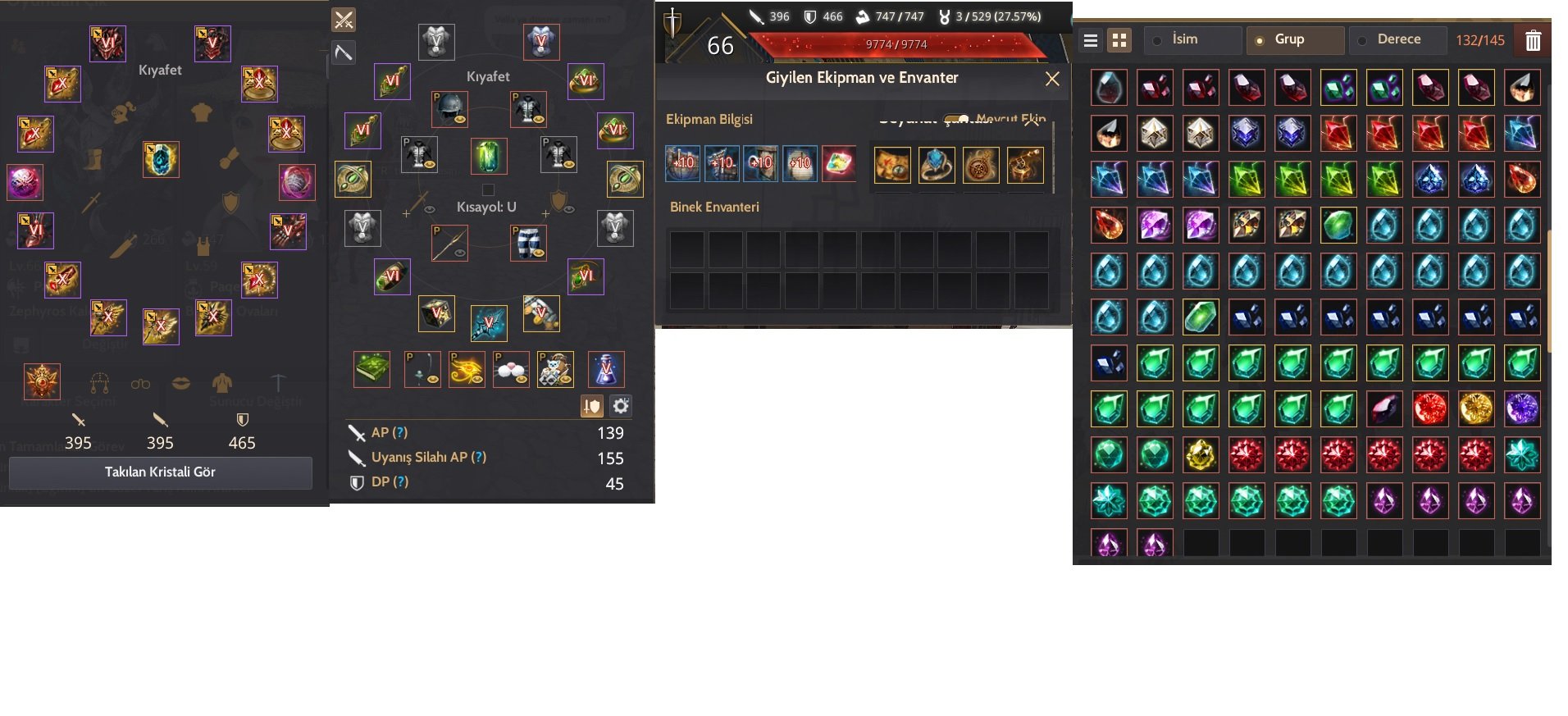The image size is (1568, 716).
Task: Switch inventory to list view icon
Action: point(1091,40)
